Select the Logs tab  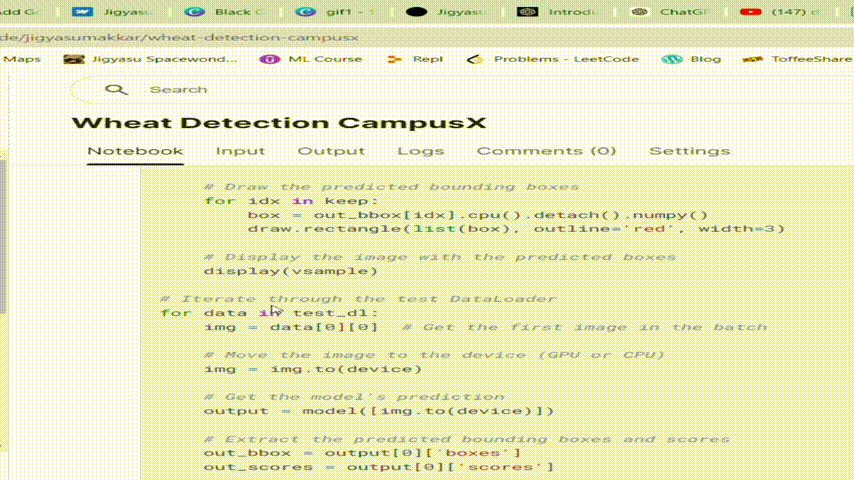(420, 151)
